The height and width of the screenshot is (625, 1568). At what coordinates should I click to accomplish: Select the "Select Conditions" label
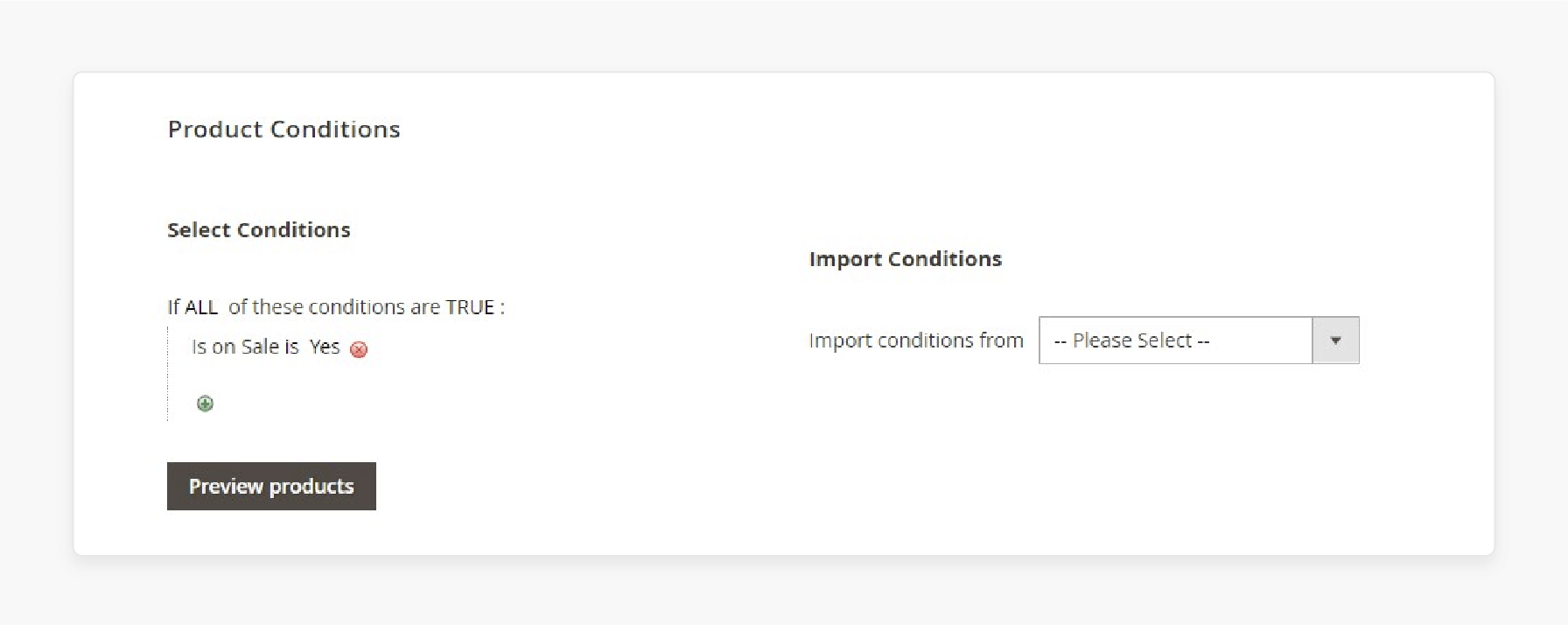[x=258, y=229]
